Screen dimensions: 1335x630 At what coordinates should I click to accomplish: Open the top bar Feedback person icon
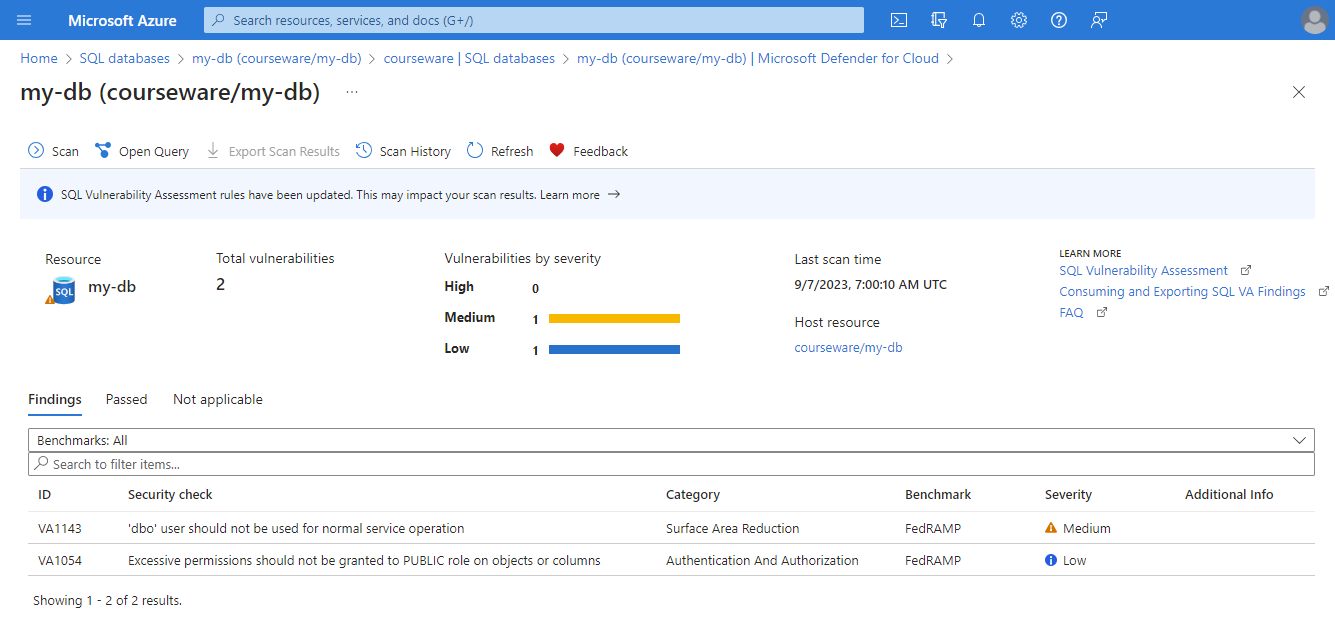coord(1099,20)
